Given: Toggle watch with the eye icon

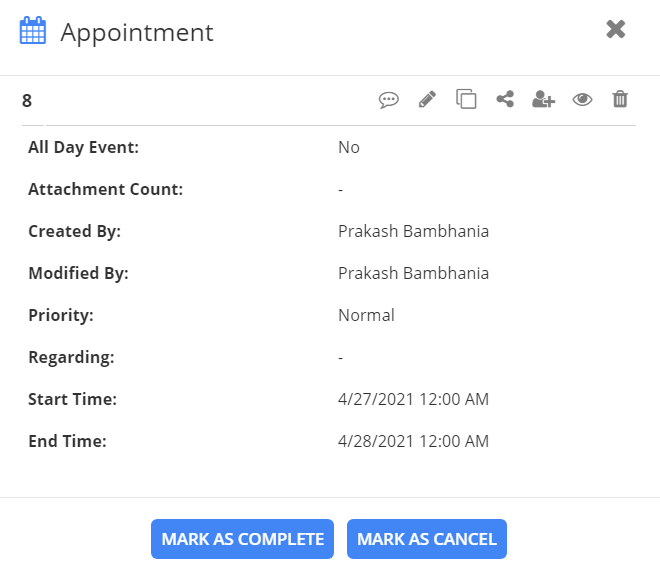Looking at the screenshot, I should (582, 99).
